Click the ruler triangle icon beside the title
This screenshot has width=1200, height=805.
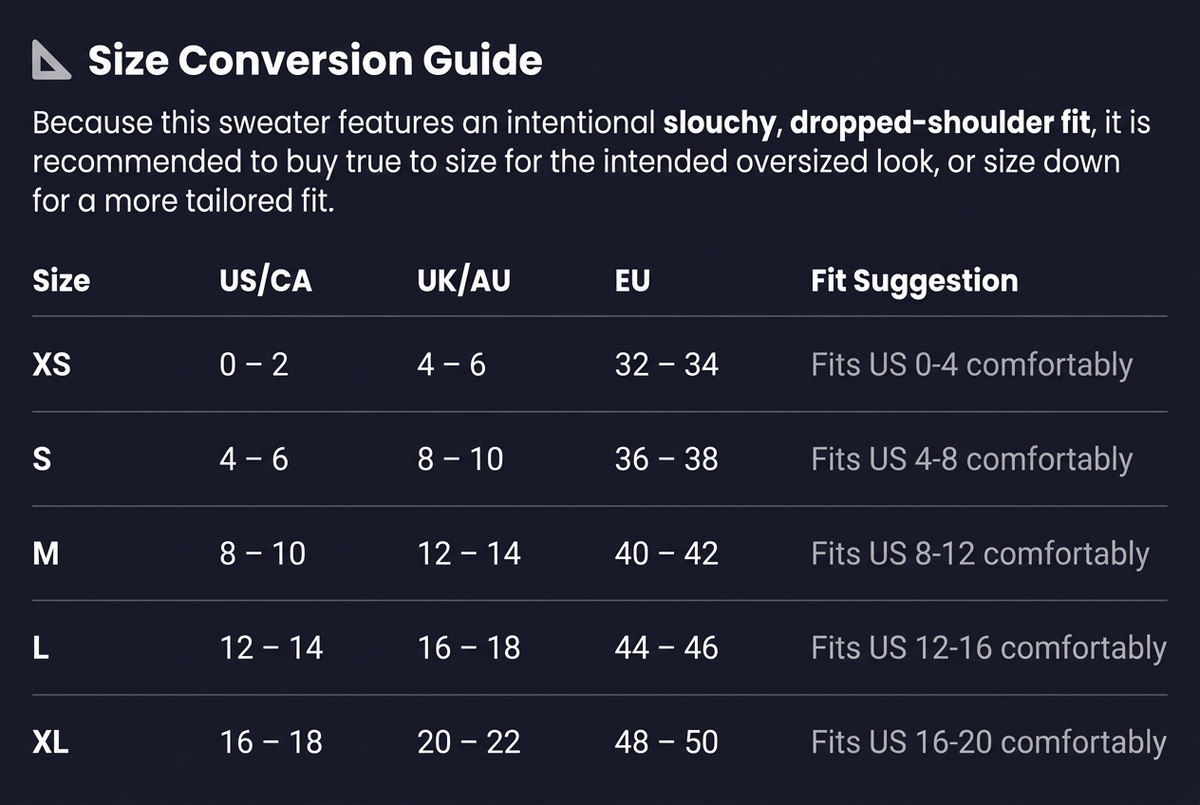tap(51, 61)
